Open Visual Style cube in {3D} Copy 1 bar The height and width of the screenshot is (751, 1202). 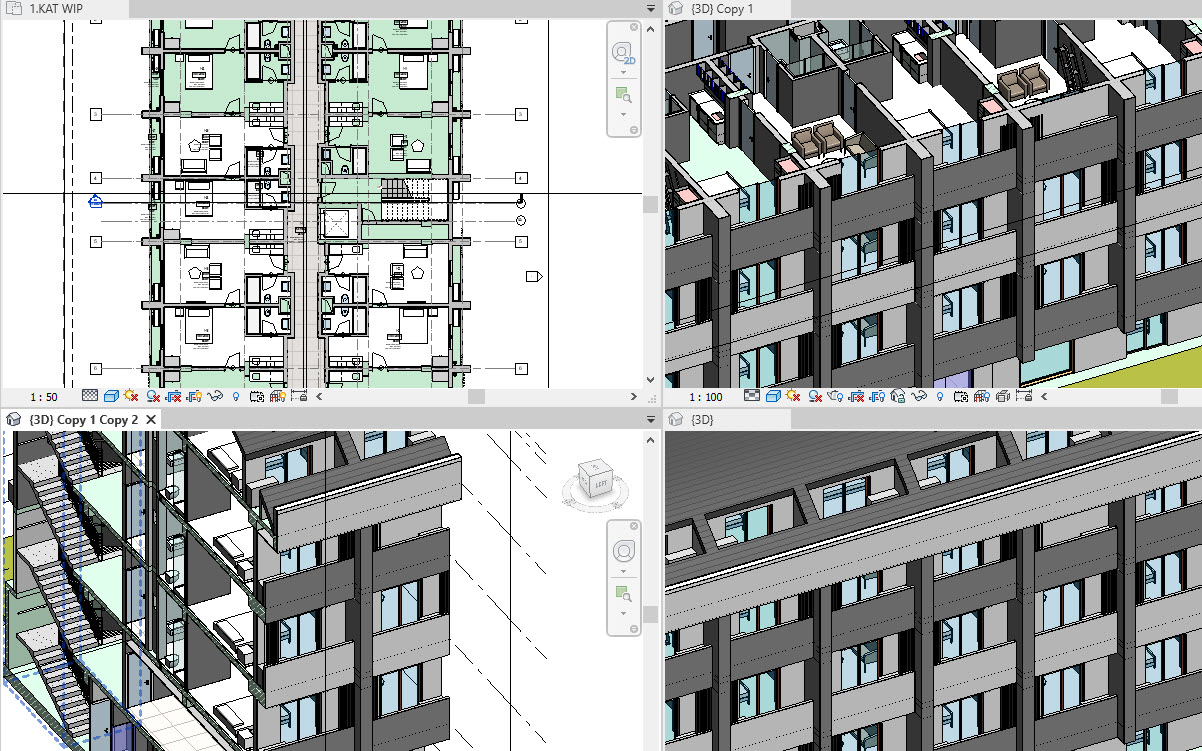click(x=773, y=397)
